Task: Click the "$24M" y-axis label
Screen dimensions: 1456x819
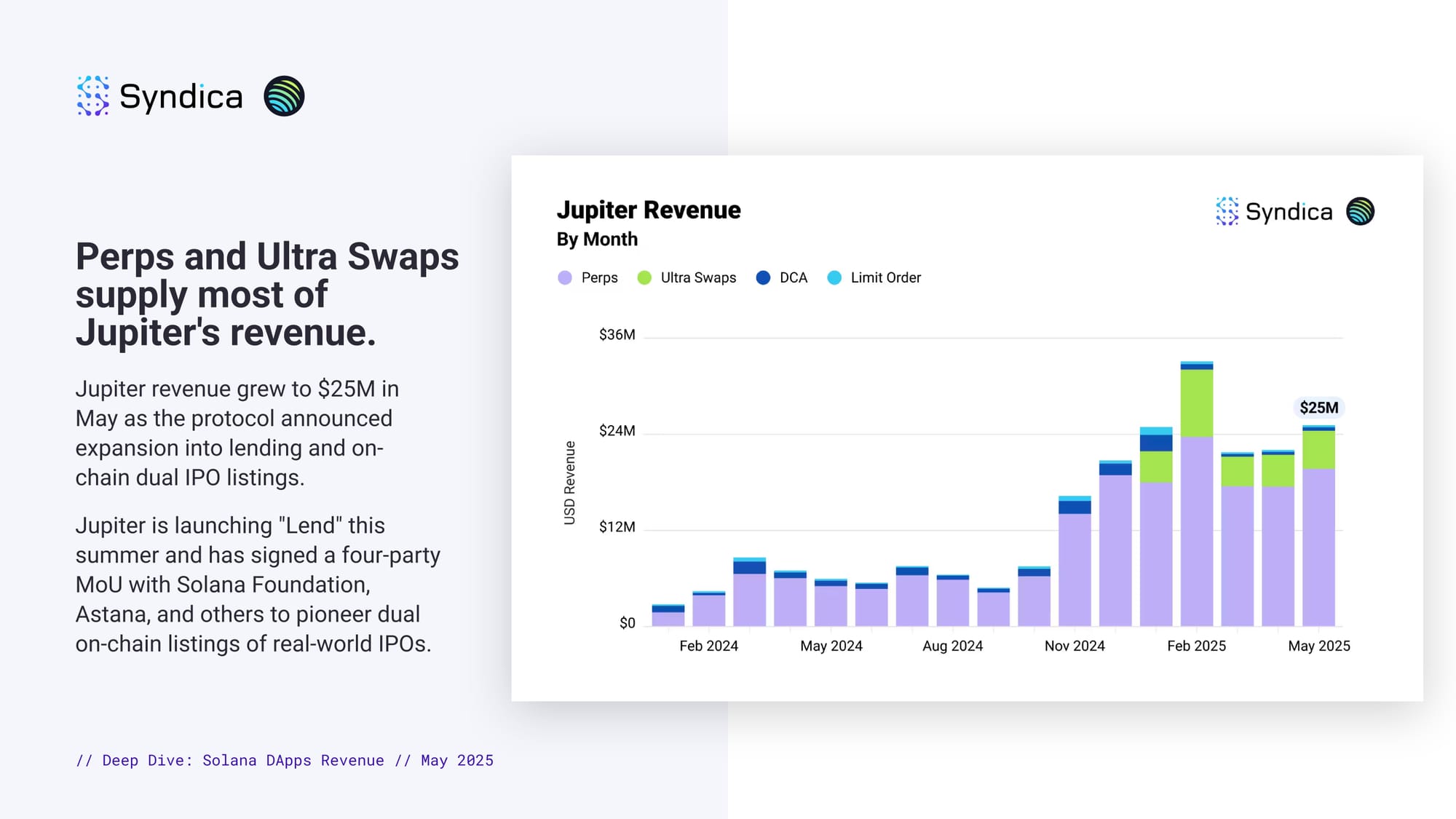Action: [617, 430]
